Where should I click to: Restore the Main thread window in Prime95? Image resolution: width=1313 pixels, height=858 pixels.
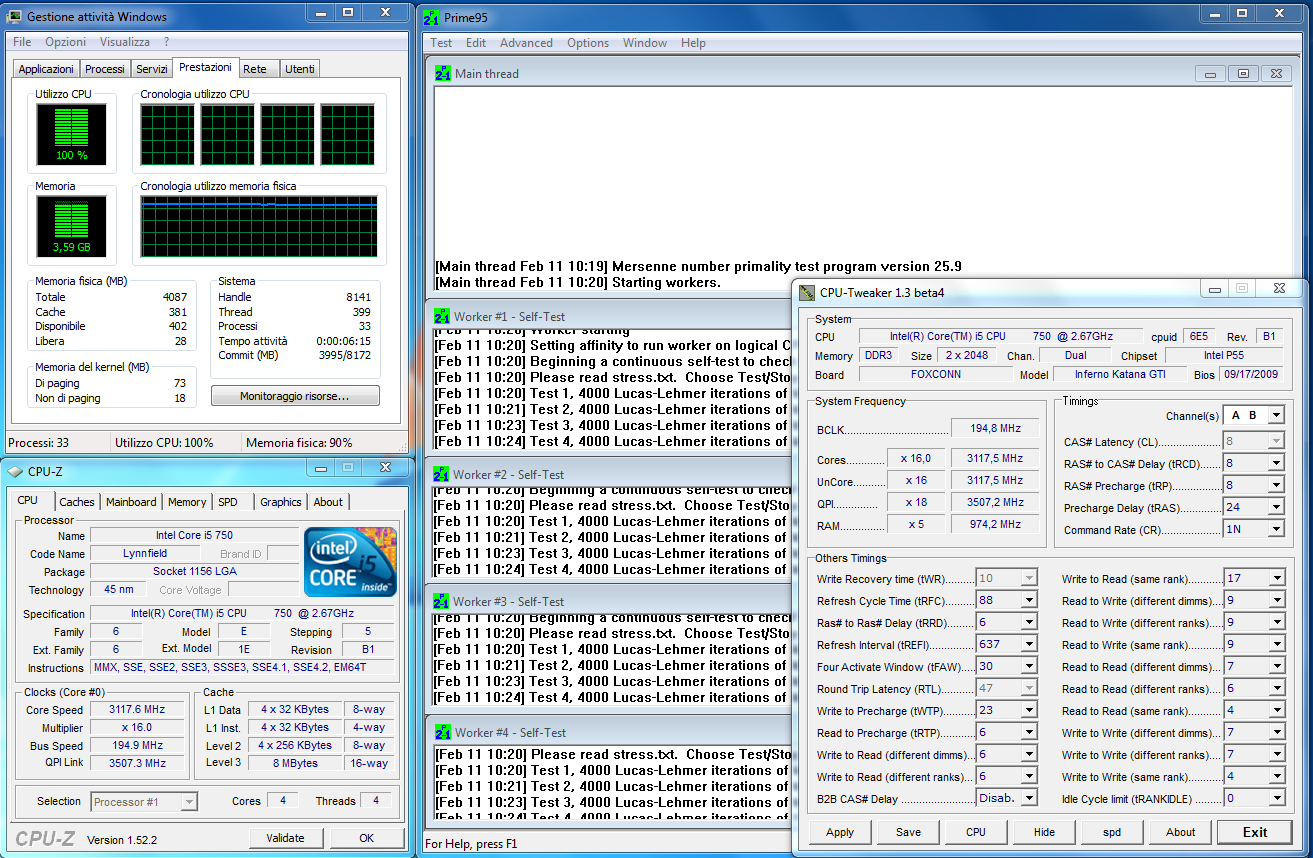pyautogui.click(x=1243, y=74)
